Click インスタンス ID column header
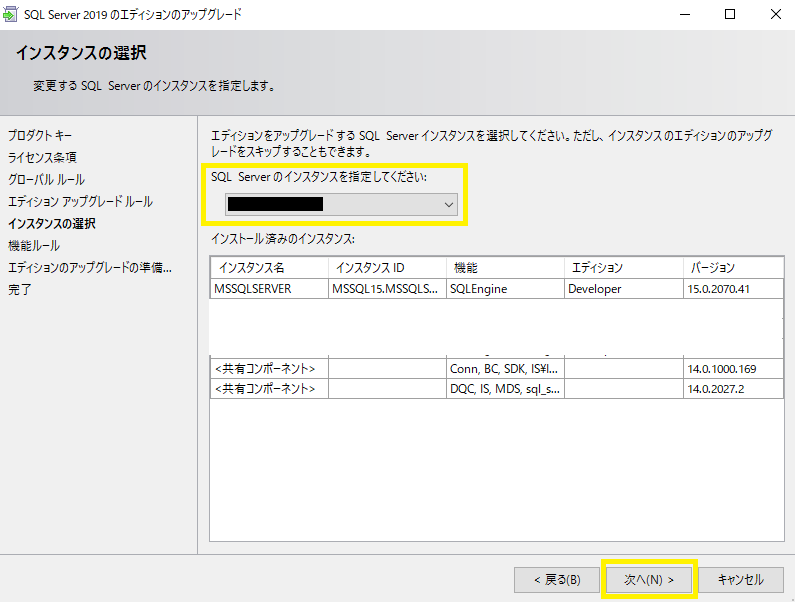This screenshot has width=795, height=602. pyautogui.click(x=387, y=268)
